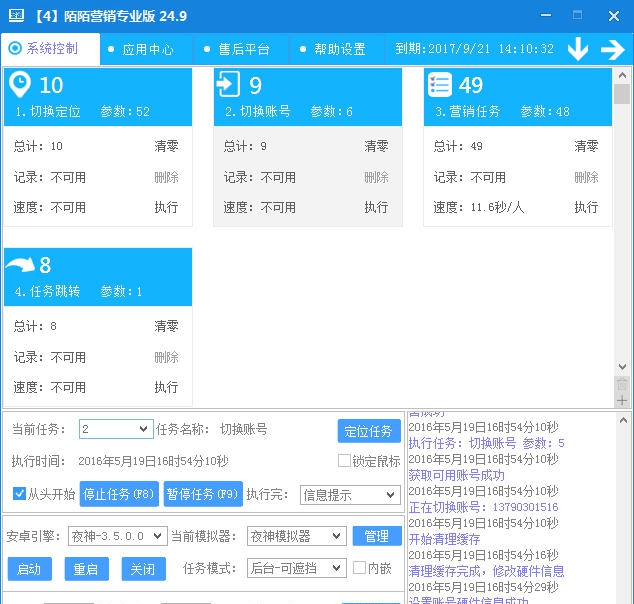This screenshot has width=634, height=604.
Task: Click the 管理 button
Action: 377,536
